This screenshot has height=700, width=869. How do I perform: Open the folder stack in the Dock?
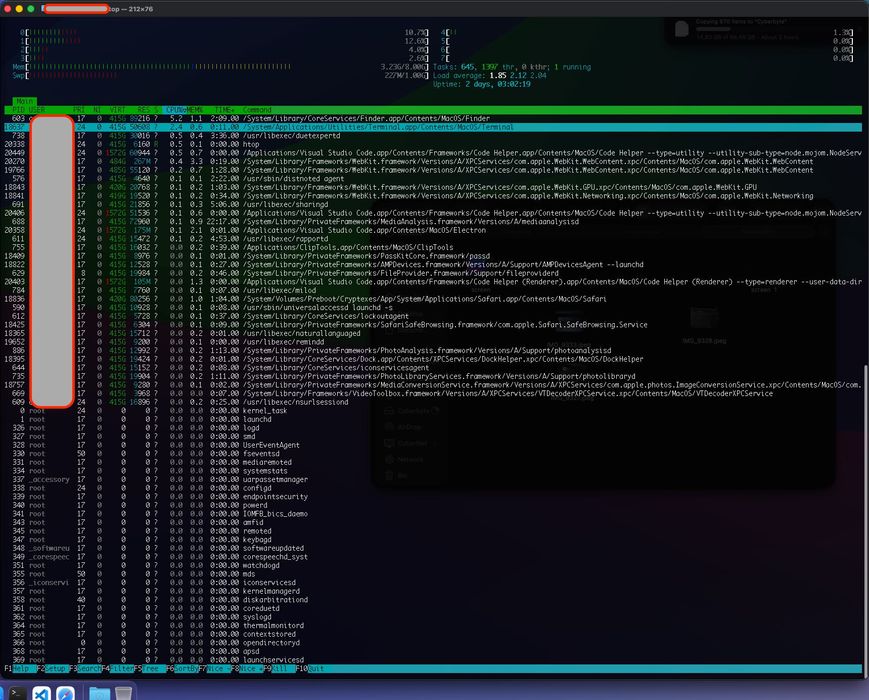pos(100,693)
